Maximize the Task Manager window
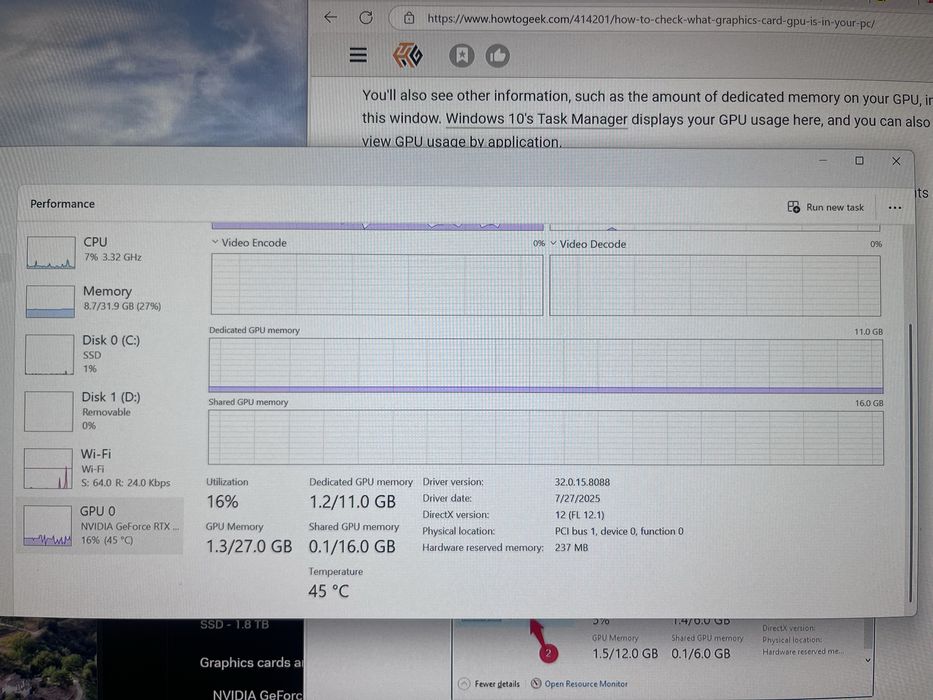The height and width of the screenshot is (700, 933). click(859, 161)
